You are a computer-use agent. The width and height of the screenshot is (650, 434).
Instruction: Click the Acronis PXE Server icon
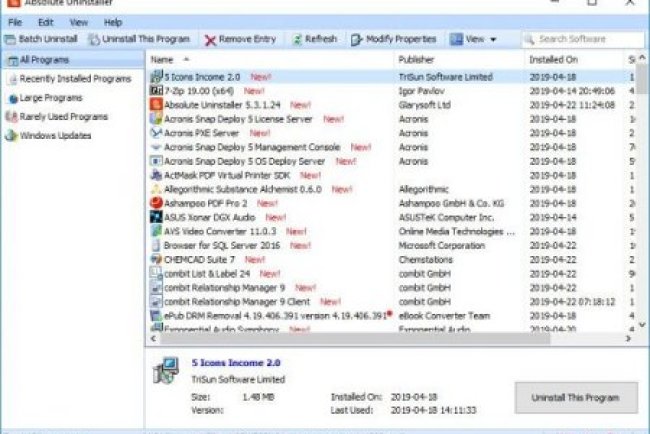(156, 133)
